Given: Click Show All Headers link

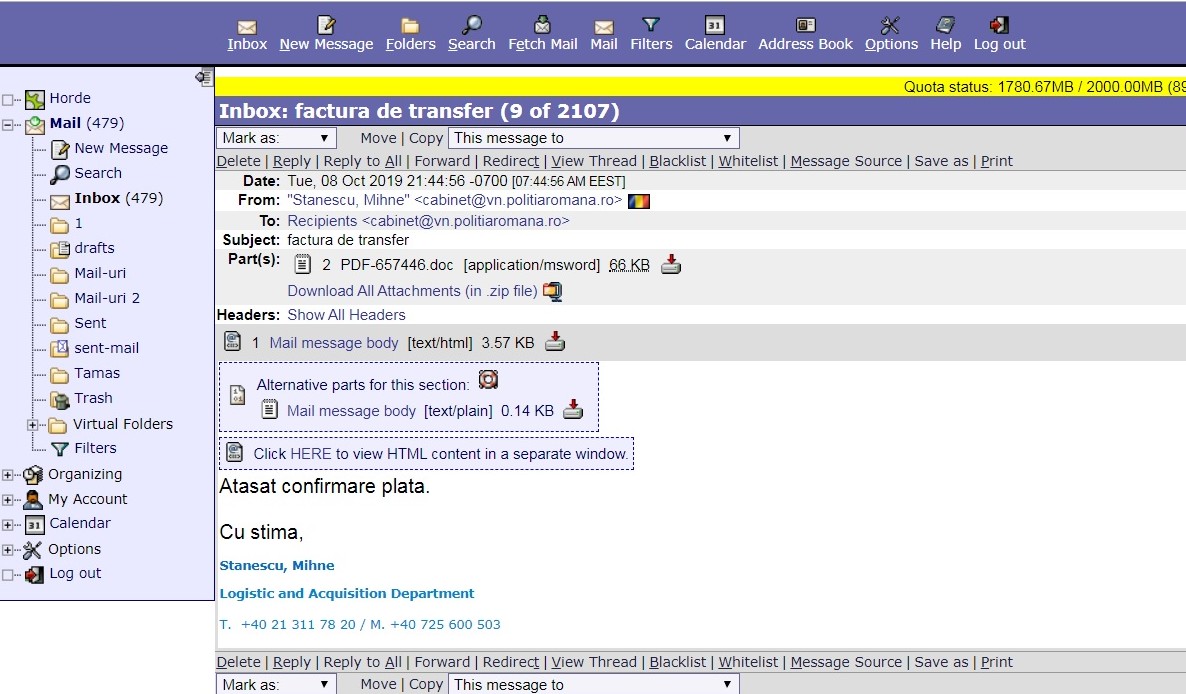Looking at the screenshot, I should click(346, 314).
